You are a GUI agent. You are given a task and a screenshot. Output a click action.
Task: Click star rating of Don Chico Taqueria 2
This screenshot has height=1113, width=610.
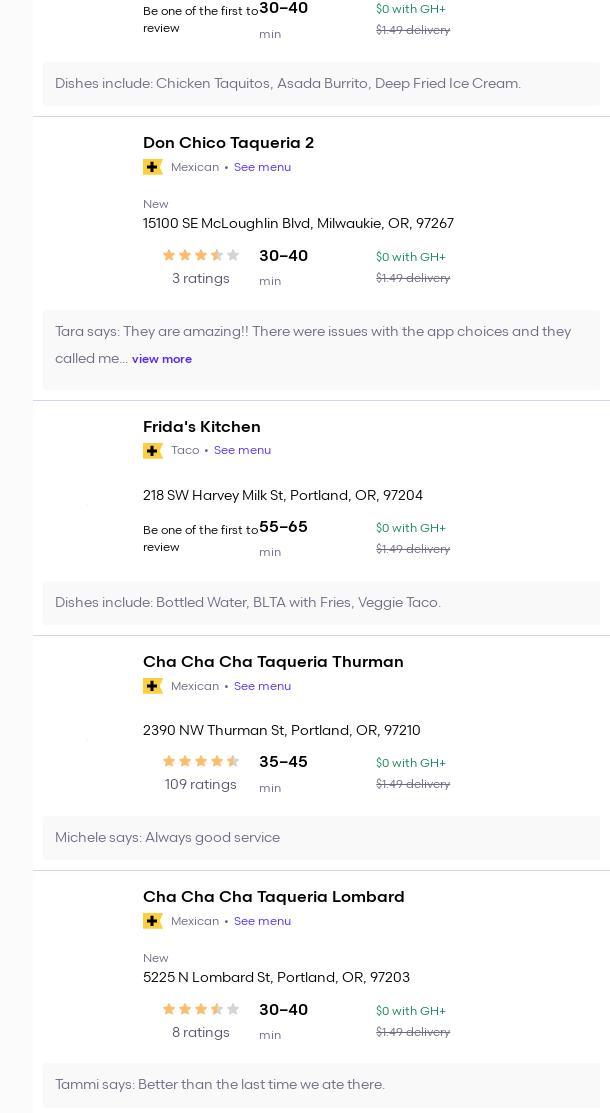pyautogui.click(x=200, y=256)
